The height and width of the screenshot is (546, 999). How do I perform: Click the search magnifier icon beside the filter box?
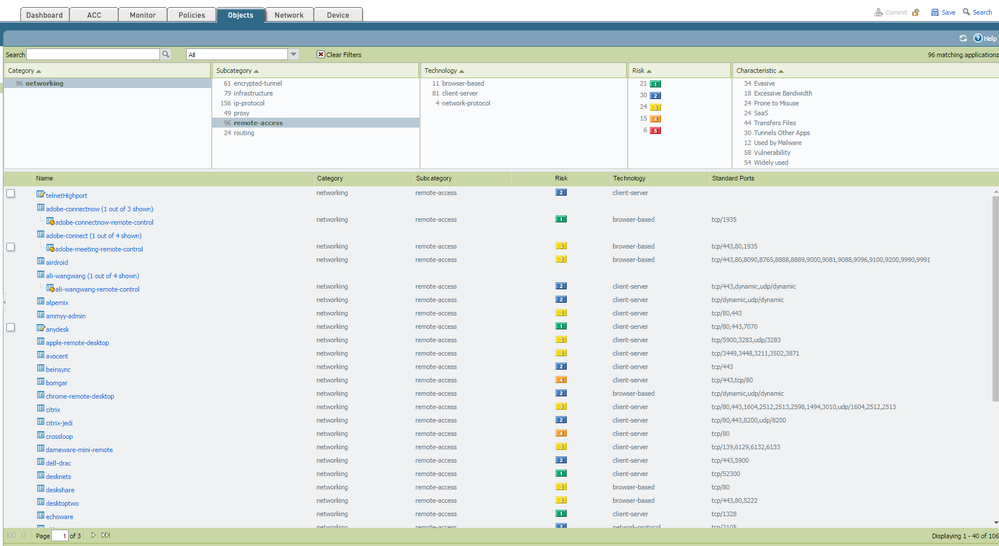166,54
